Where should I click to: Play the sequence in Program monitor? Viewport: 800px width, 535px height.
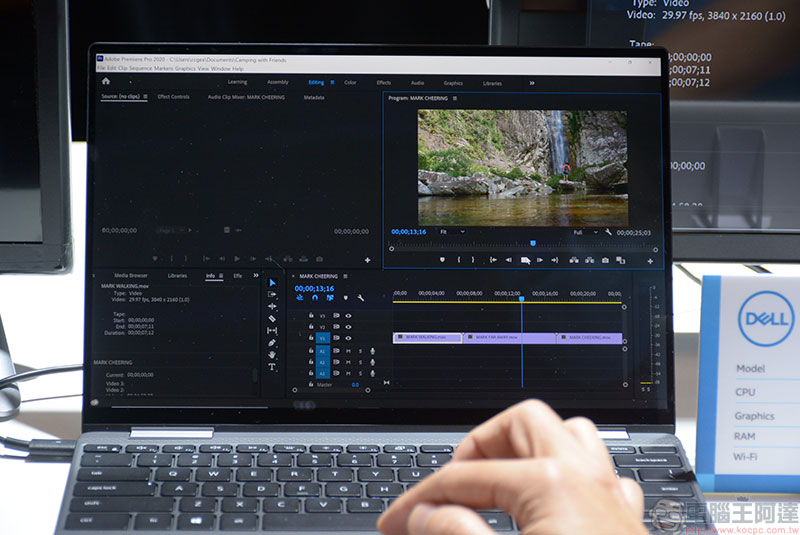click(525, 261)
